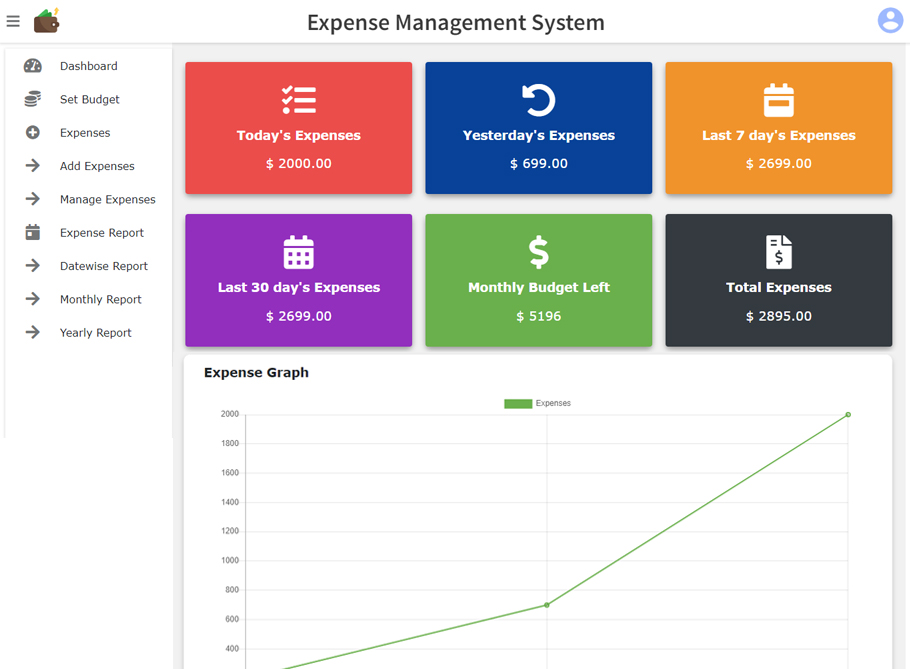
Task: Click the Set Budget coins icon
Action: pos(33,99)
